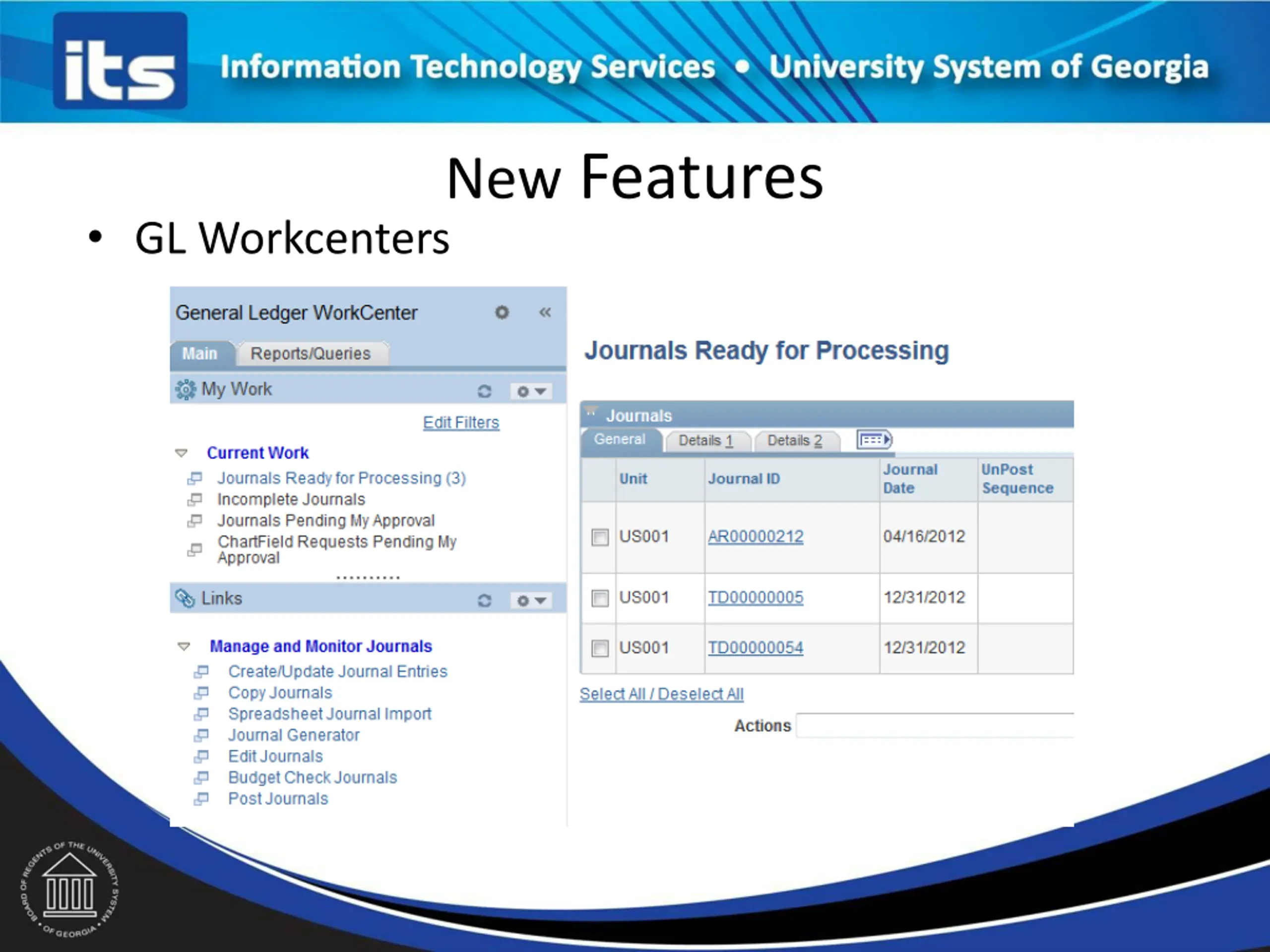Image resolution: width=1270 pixels, height=952 pixels.
Task: Click icon beside Budget Check Journals
Action: (x=201, y=777)
